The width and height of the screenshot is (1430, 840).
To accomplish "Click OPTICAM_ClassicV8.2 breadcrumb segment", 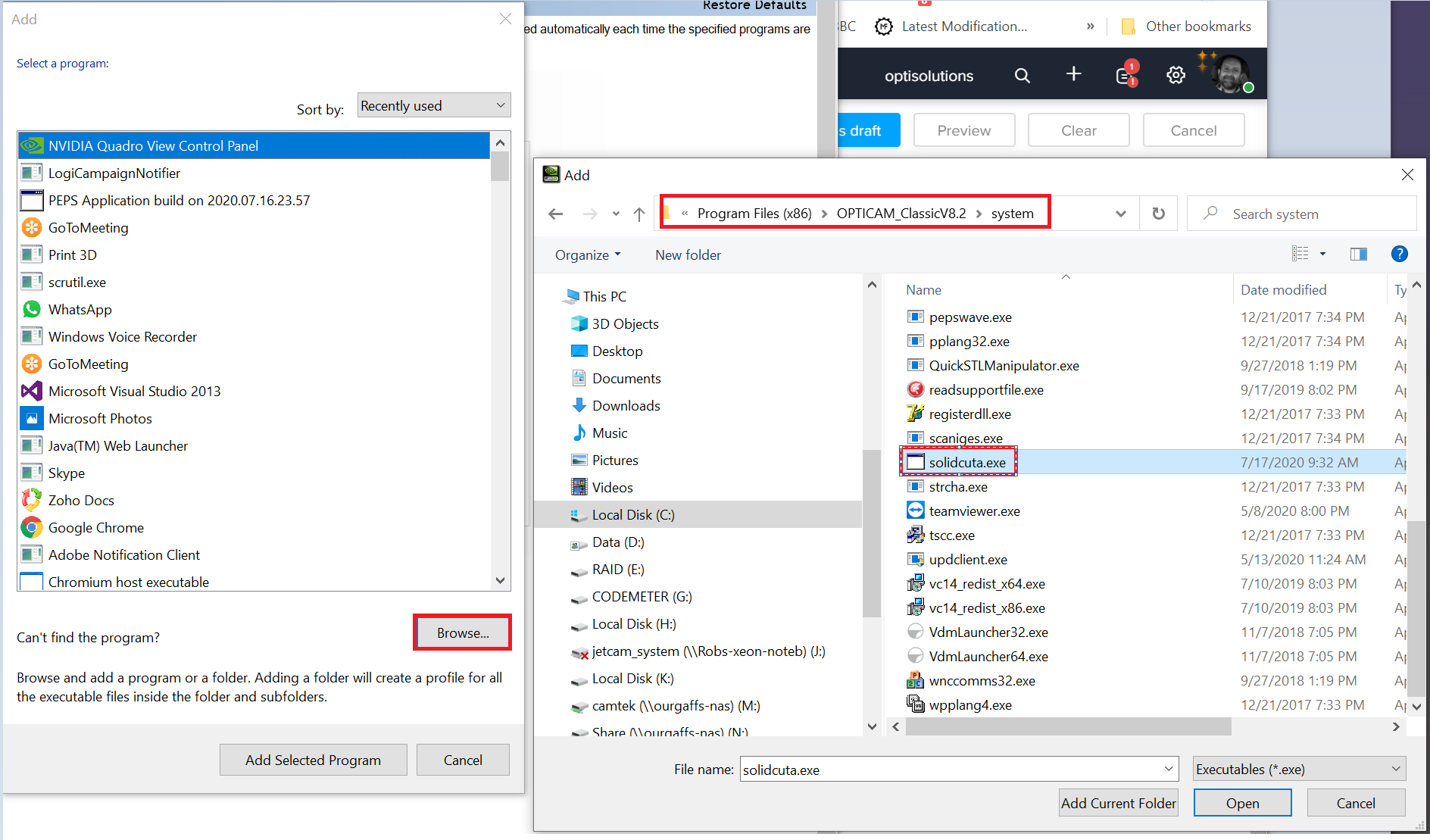I will (x=901, y=214).
